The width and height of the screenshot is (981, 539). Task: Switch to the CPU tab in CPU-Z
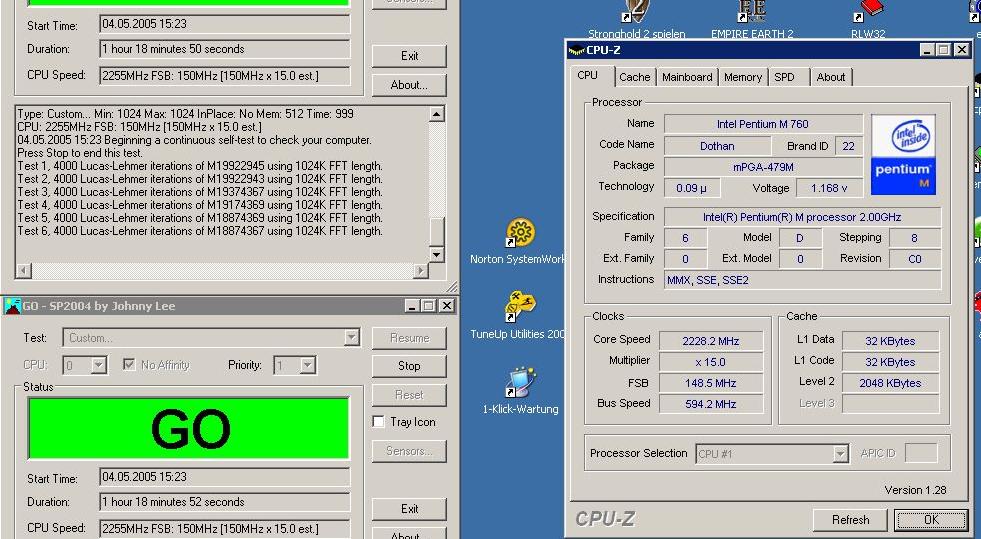pos(587,75)
